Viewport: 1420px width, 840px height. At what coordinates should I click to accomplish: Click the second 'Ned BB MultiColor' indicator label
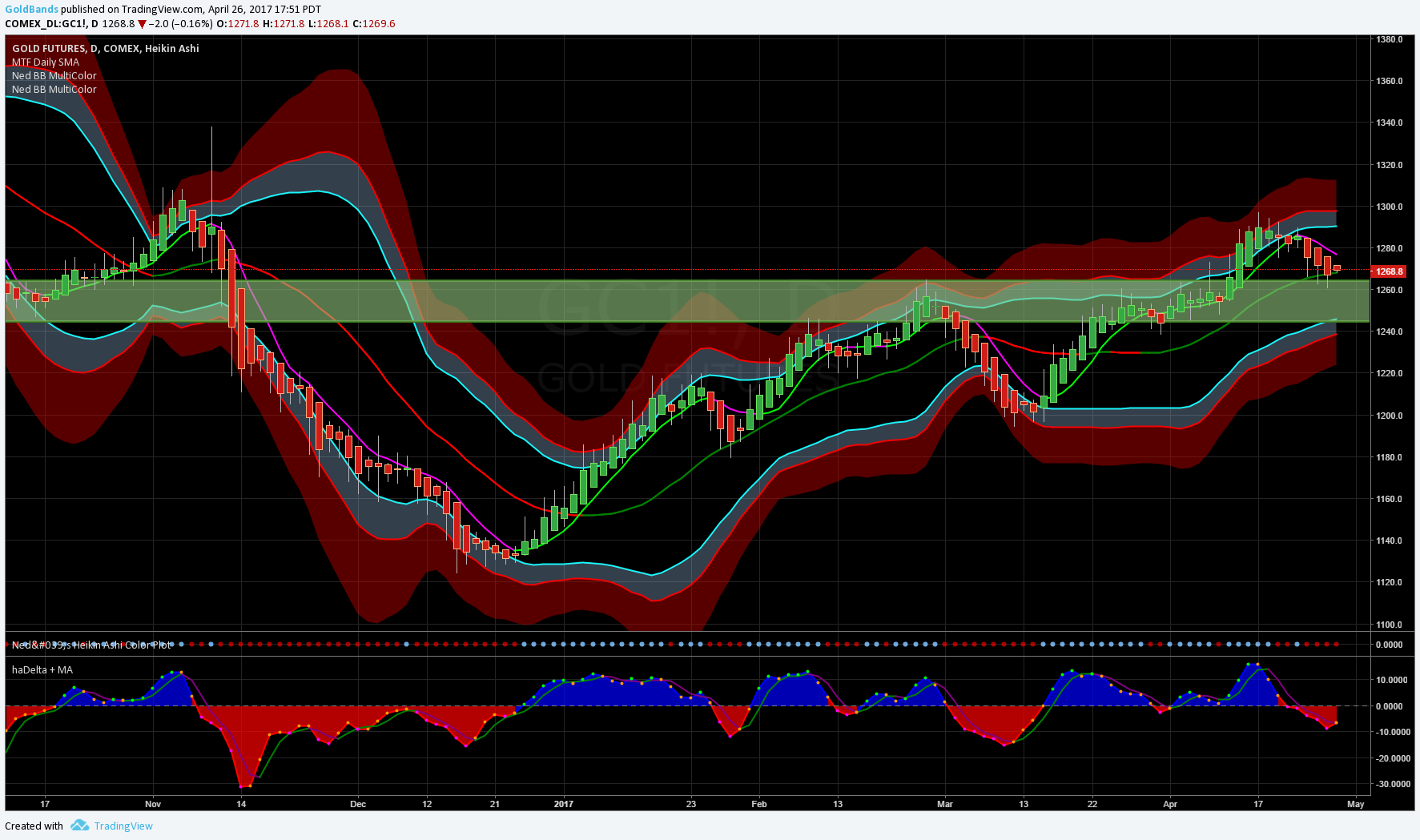coord(54,90)
